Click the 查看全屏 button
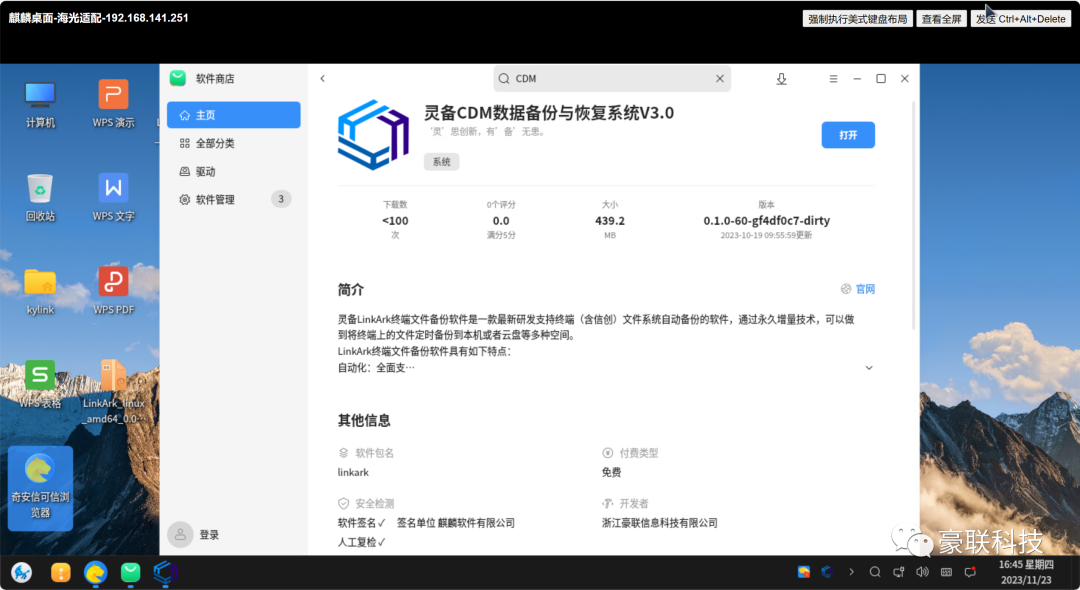This screenshot has height=590, width=1080. (x=942, y=19)
